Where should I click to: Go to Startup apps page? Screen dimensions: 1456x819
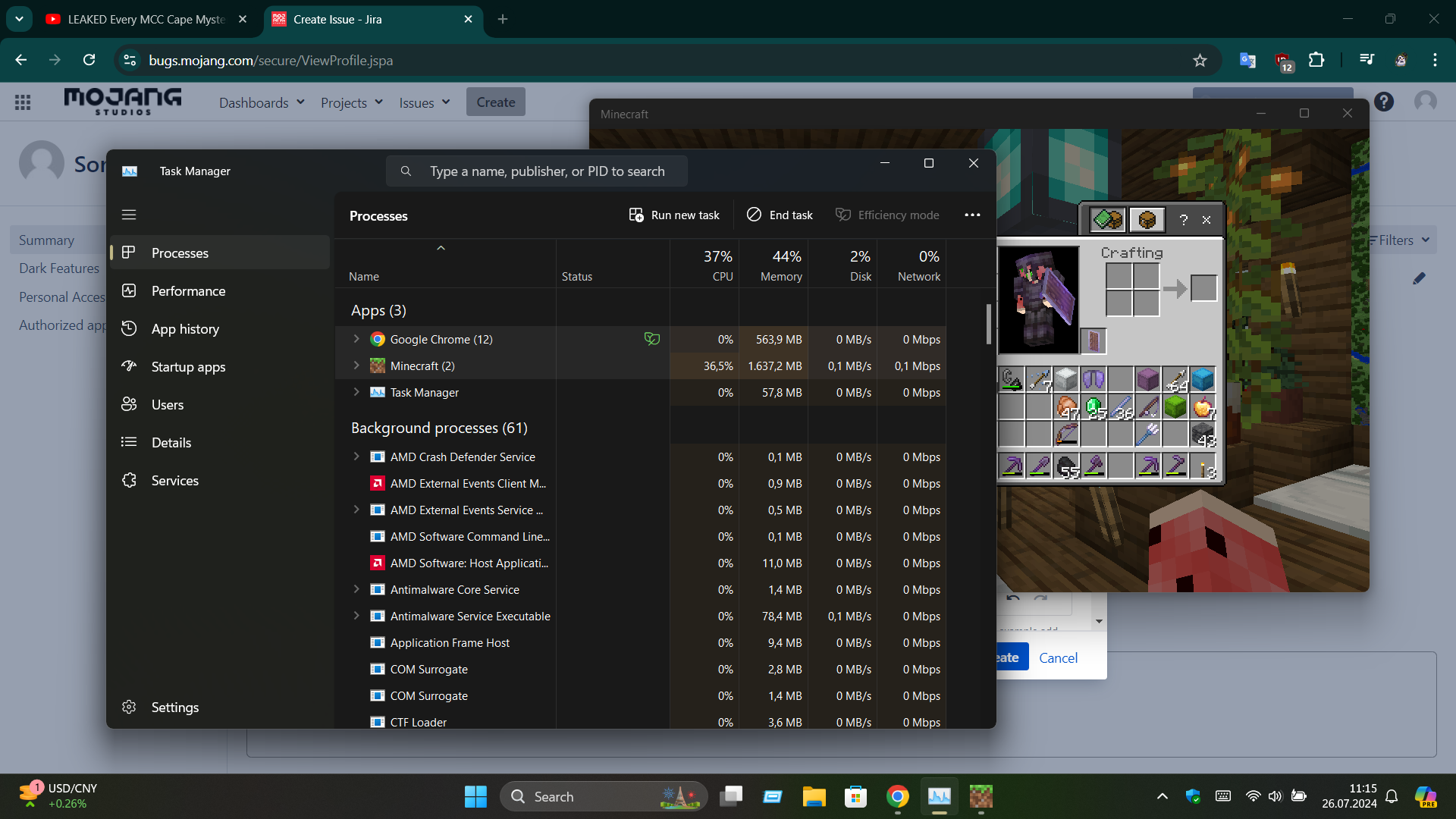188,367
